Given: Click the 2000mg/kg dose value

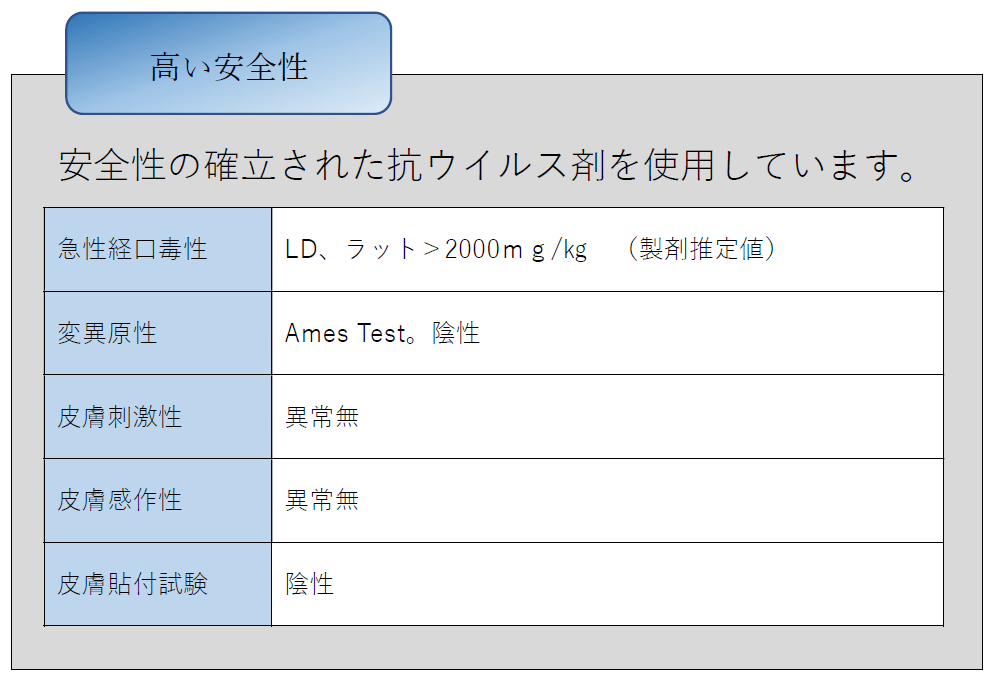Looking at the screenshot, I should click(x=516, y=249).
